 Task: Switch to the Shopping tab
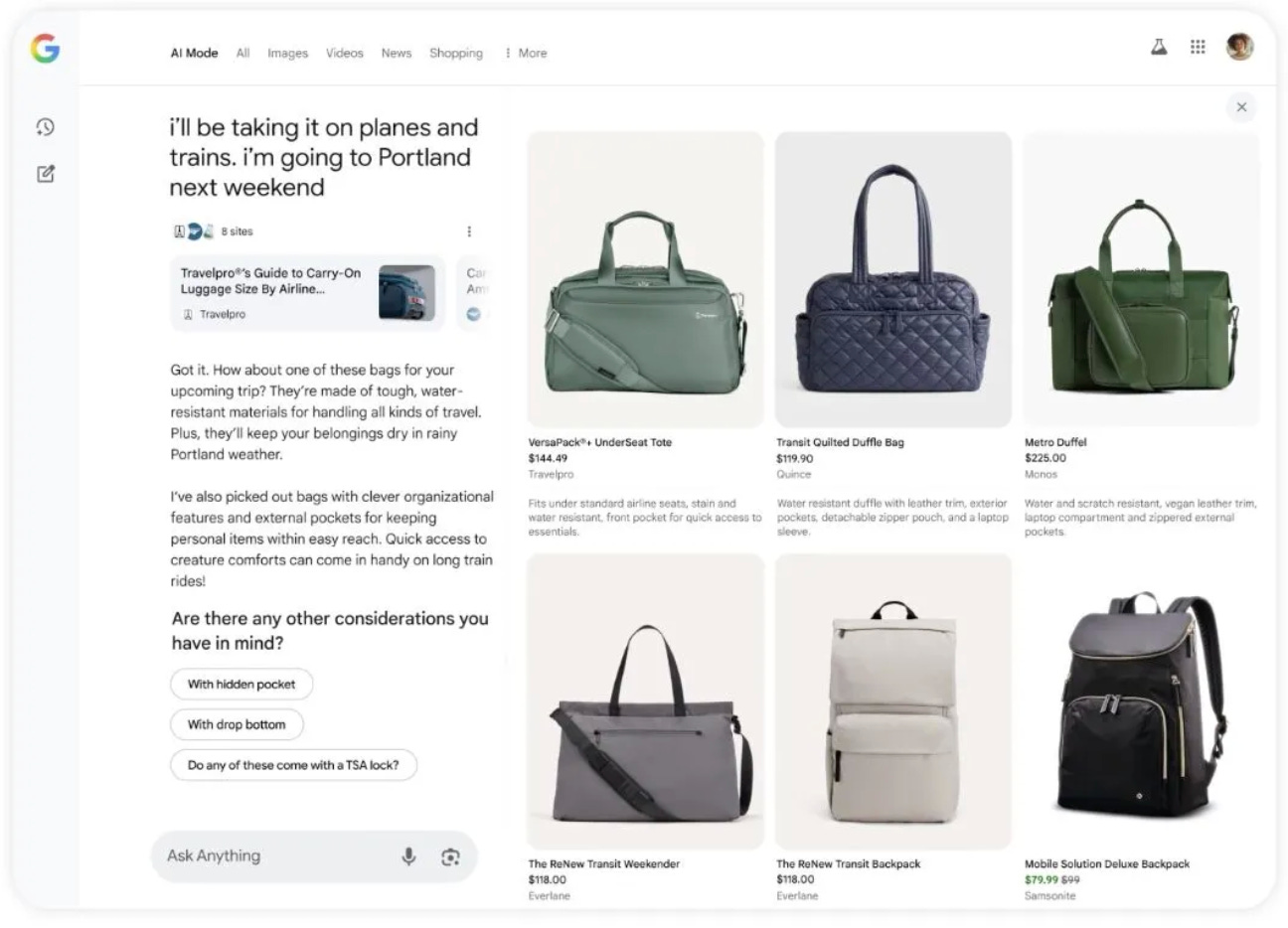(456, 53)
